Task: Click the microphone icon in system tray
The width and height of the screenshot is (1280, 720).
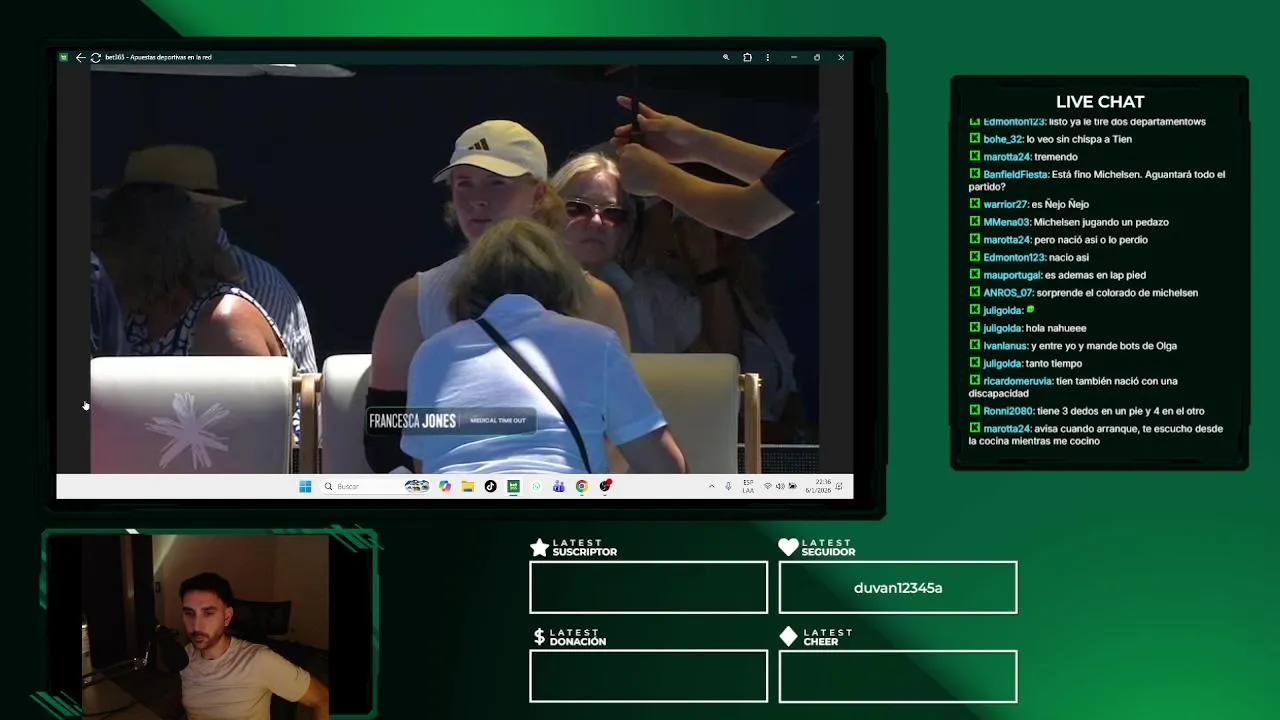Action: 728,486
